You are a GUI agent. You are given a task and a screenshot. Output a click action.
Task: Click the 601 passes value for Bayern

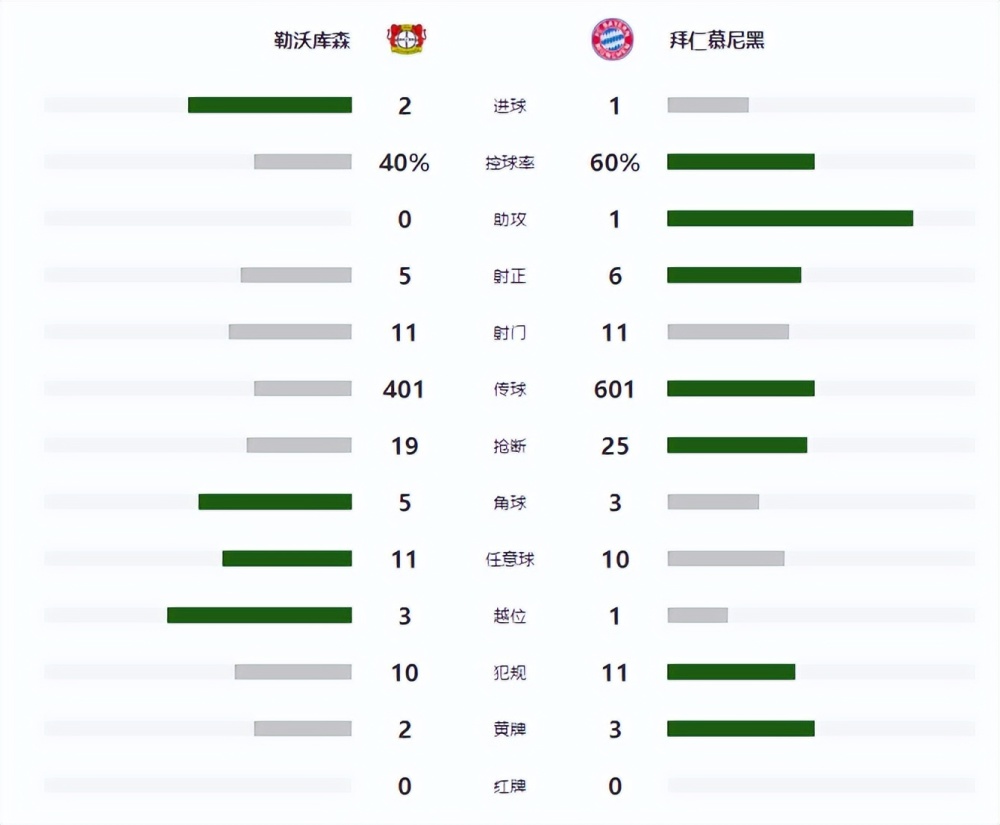614,389
